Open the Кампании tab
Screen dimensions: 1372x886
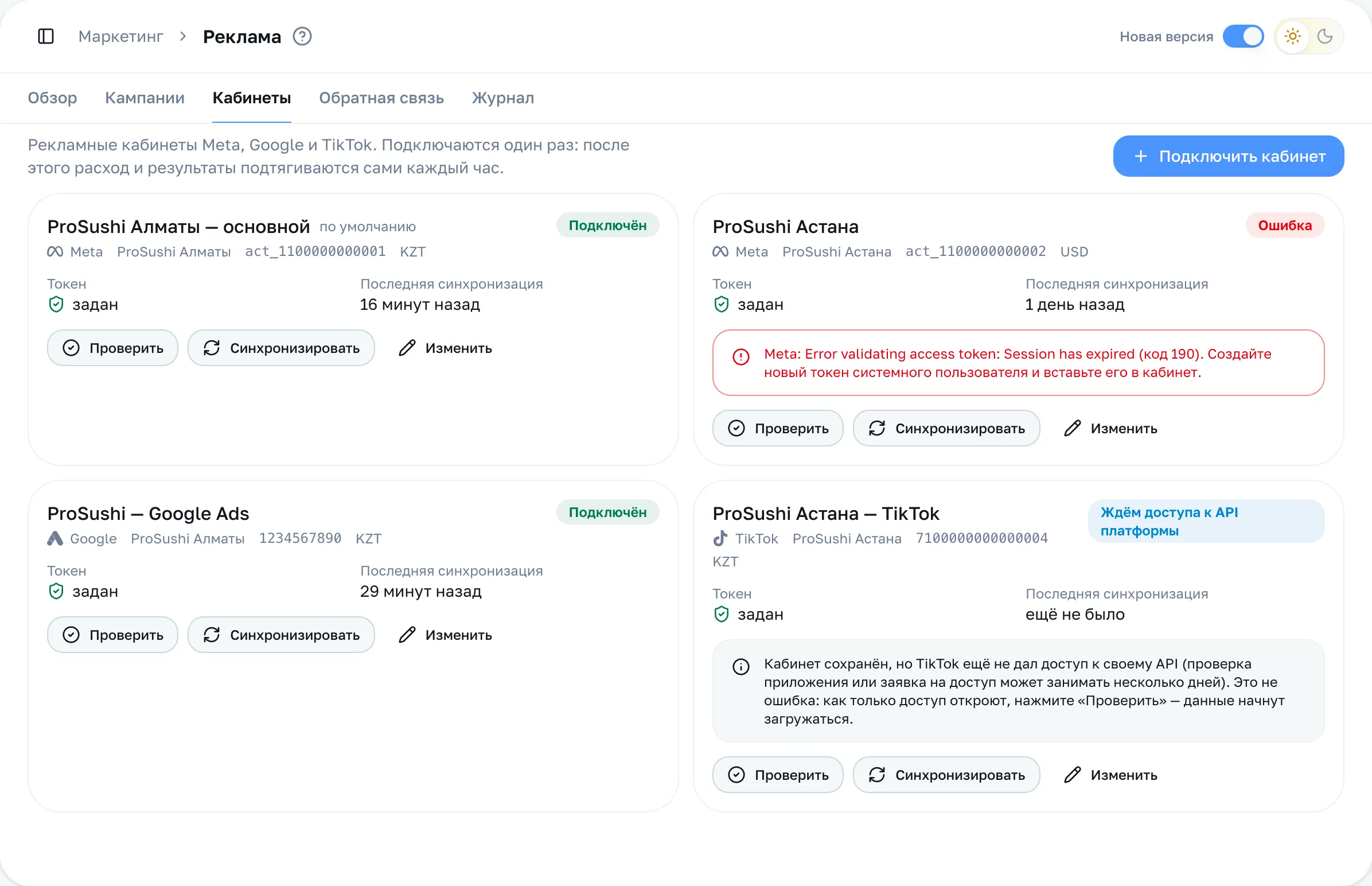tap(145, 98)
